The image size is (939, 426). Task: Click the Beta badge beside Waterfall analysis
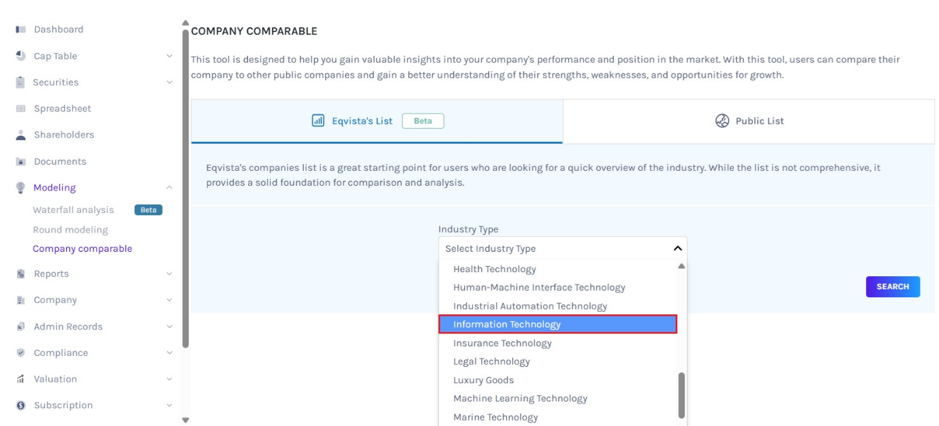[148, 210]
